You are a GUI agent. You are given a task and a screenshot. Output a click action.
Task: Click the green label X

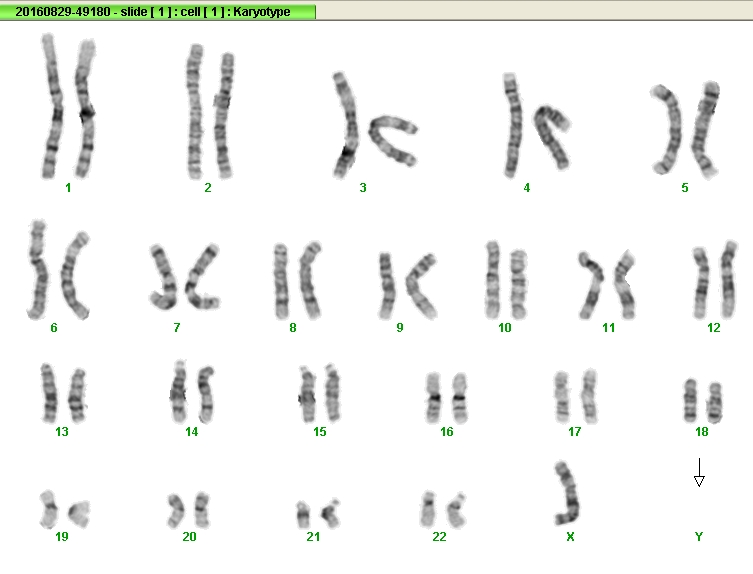[571, 537]
